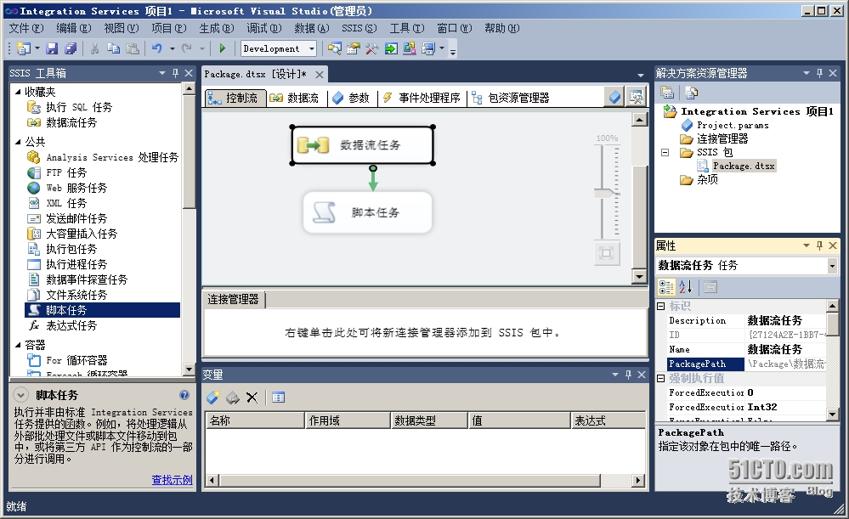Switch to the 事件处理程序 tab
Screen dimensions: 849x519
421,98
